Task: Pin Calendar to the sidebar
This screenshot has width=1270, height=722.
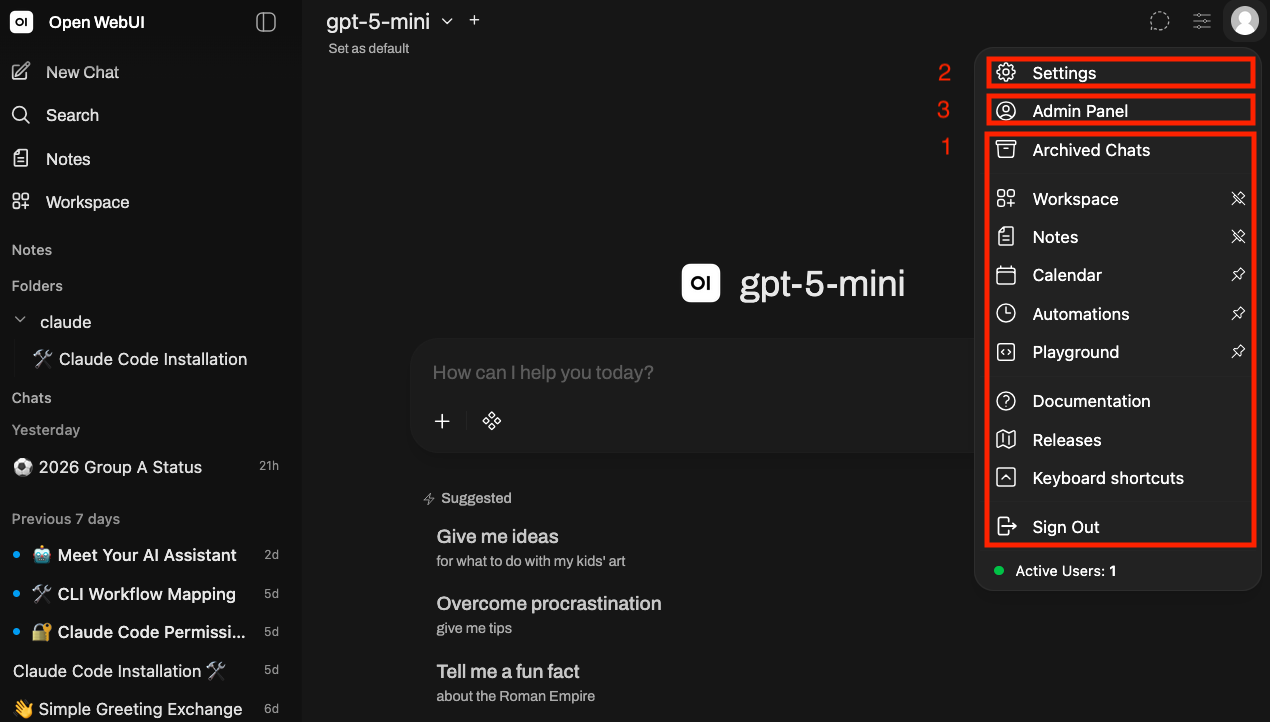Action: pos(1238,275)
